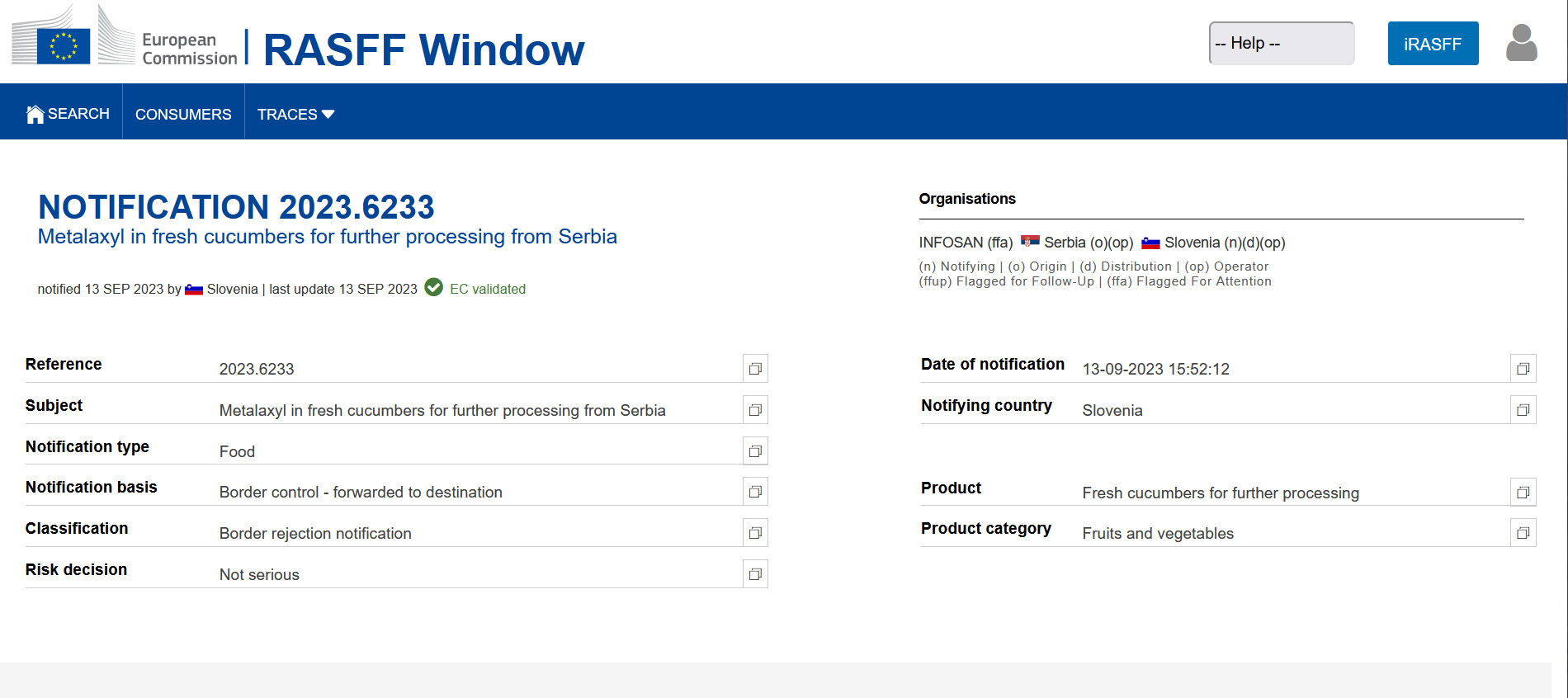Copy the Notification type value
1568x698 pixels.
755,451
